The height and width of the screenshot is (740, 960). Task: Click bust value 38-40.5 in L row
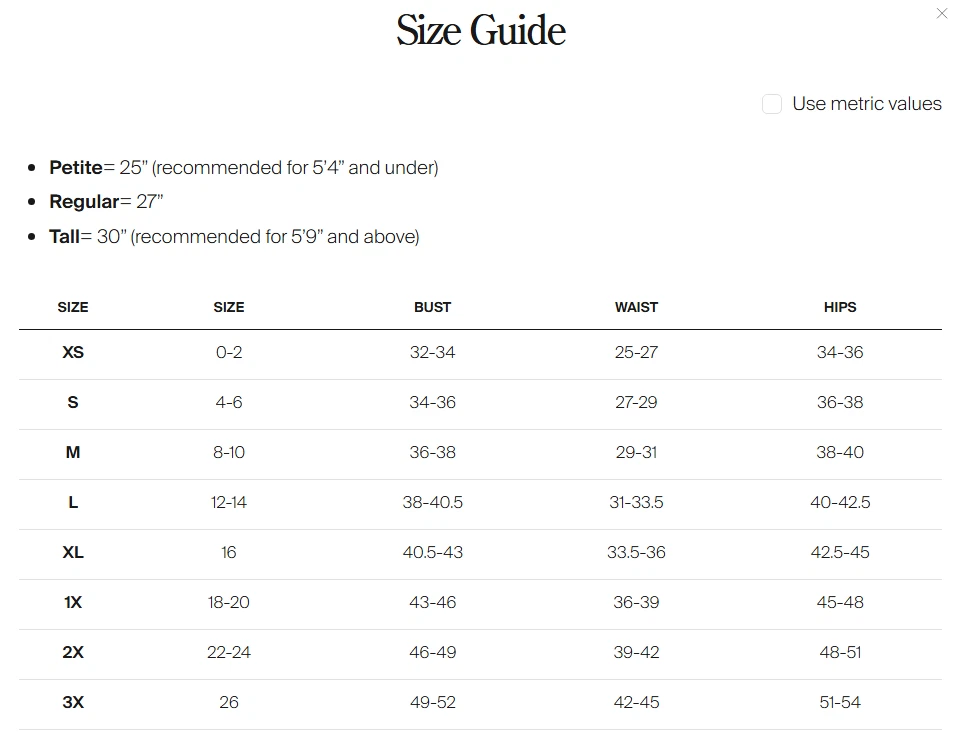[x=432, y=503]
